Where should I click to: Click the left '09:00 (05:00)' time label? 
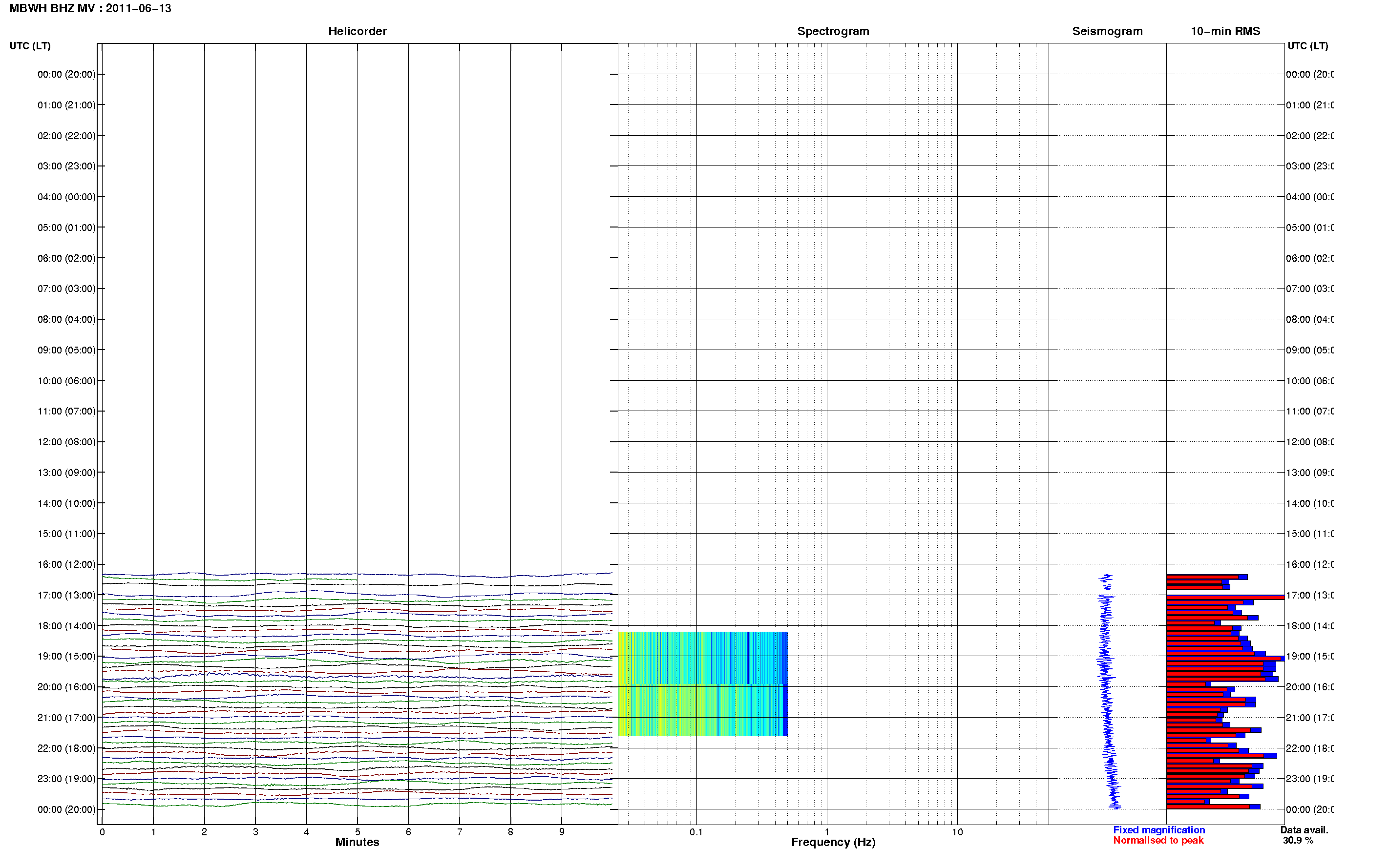(x=66, y=350)
